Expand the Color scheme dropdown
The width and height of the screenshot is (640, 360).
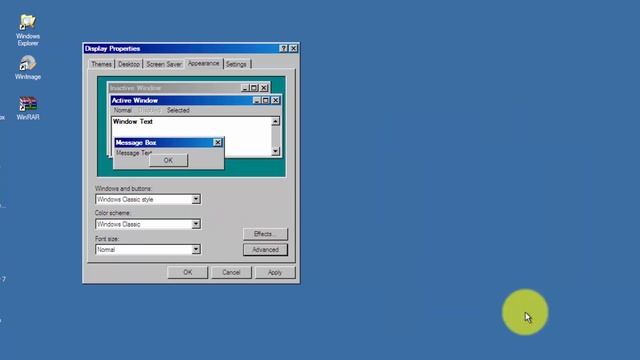pos(196,224)
